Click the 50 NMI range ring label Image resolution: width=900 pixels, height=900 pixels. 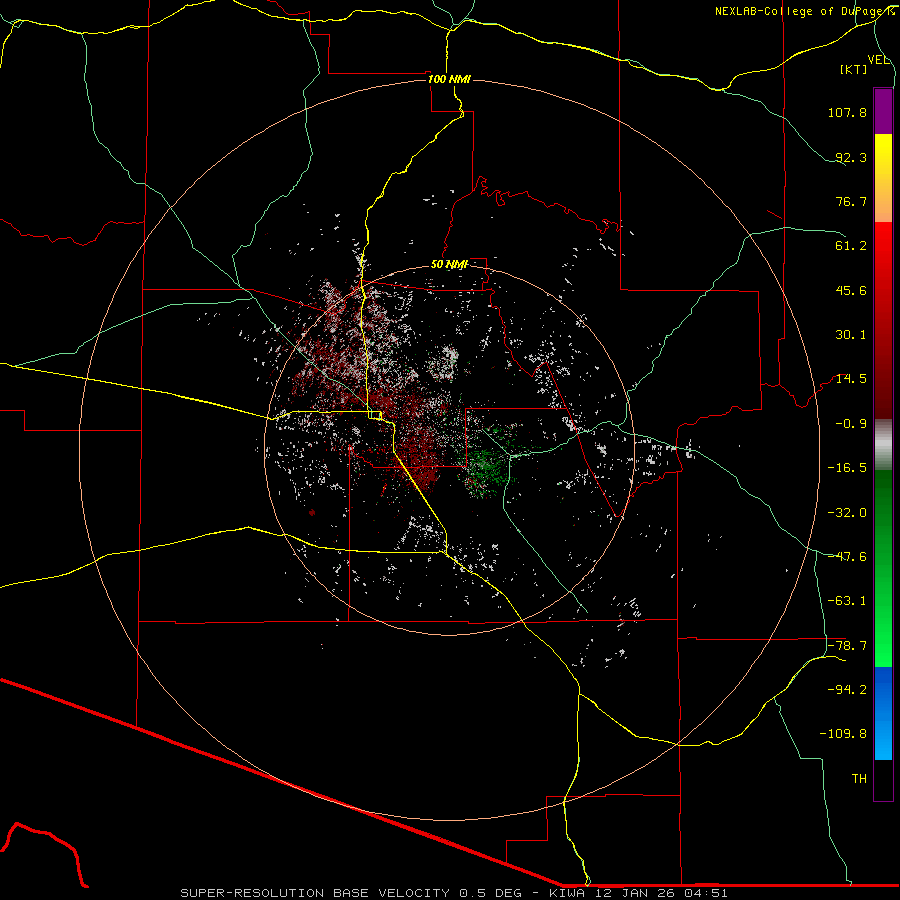[x=449, y=265]
